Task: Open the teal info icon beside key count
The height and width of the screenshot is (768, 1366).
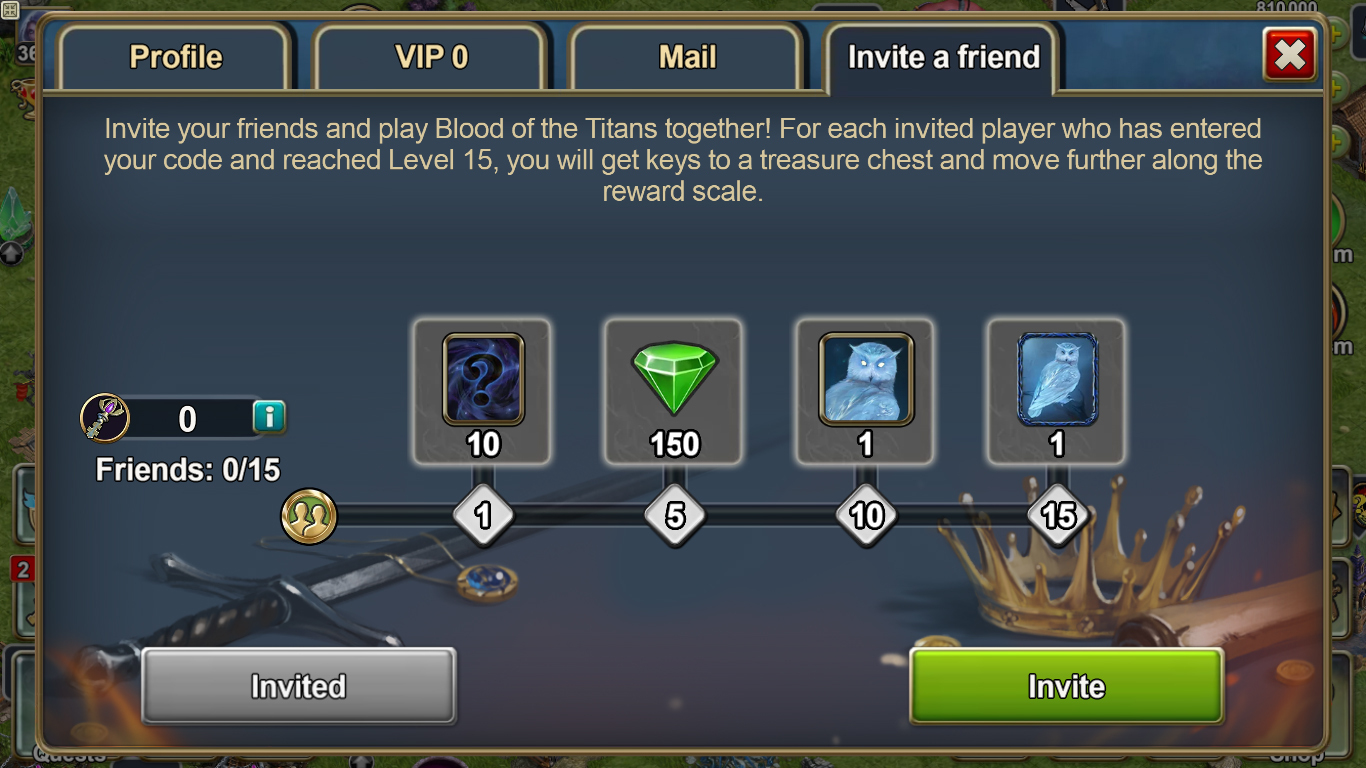Action: (x=269, y=417)
